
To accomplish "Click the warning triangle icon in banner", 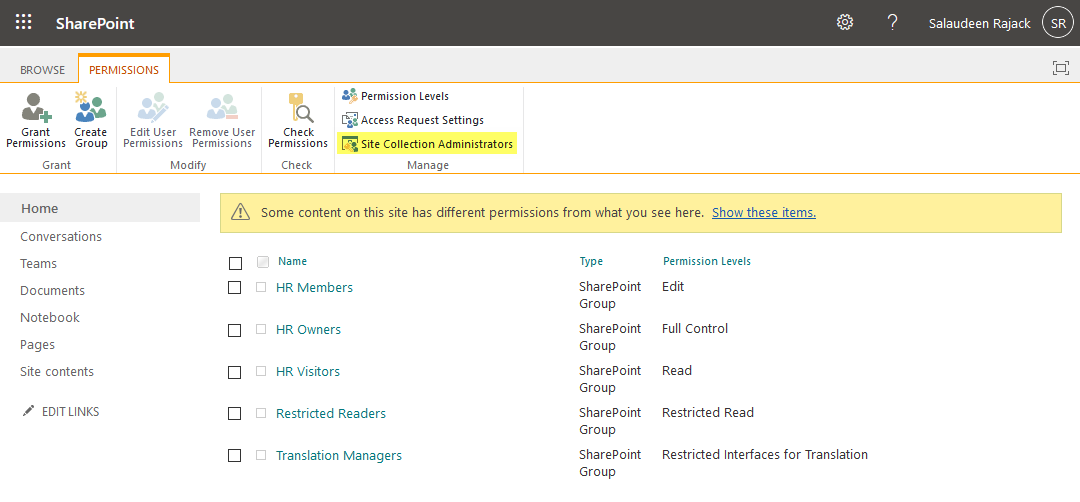I will [x=240, y=212].
